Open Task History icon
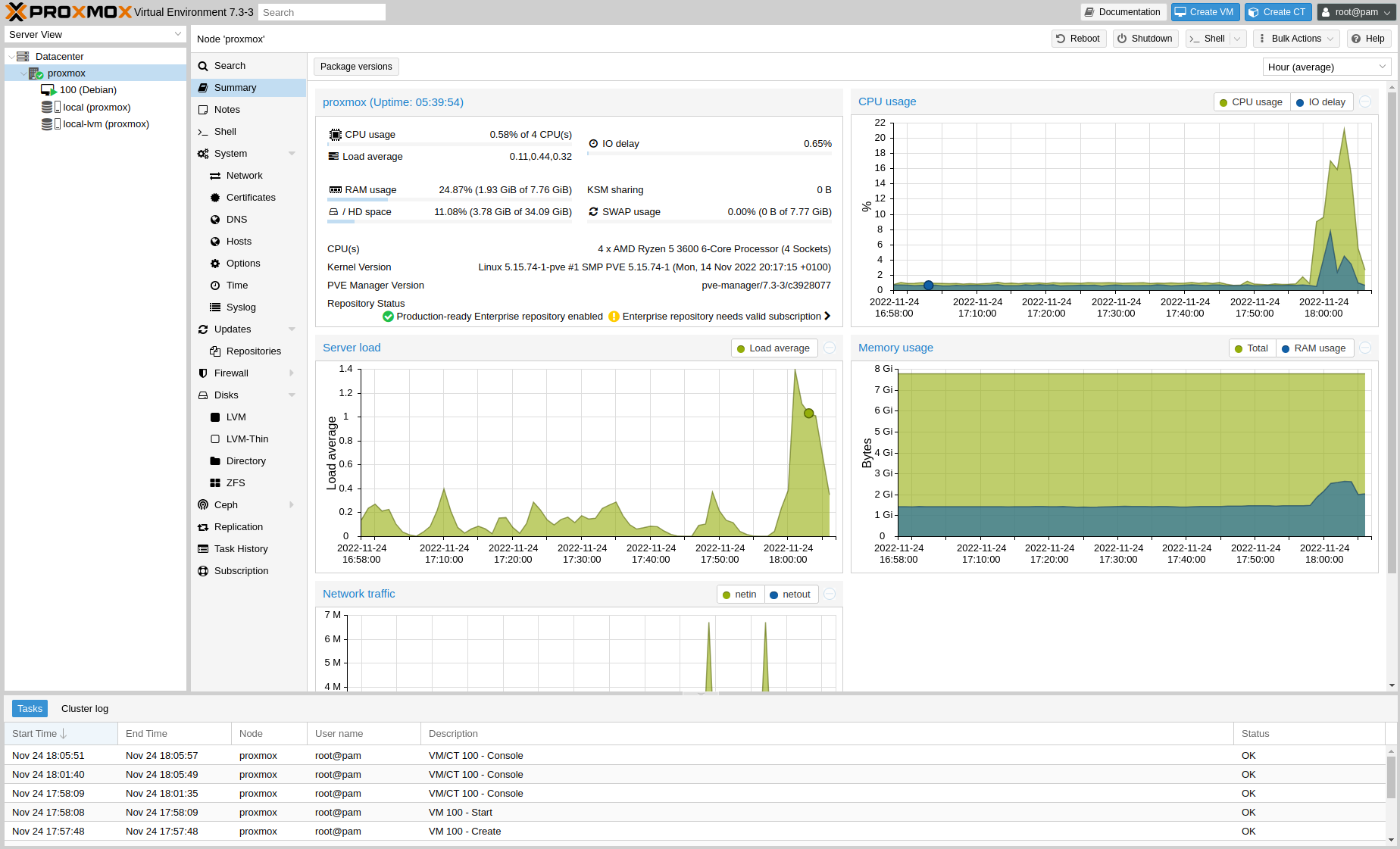 203,549
